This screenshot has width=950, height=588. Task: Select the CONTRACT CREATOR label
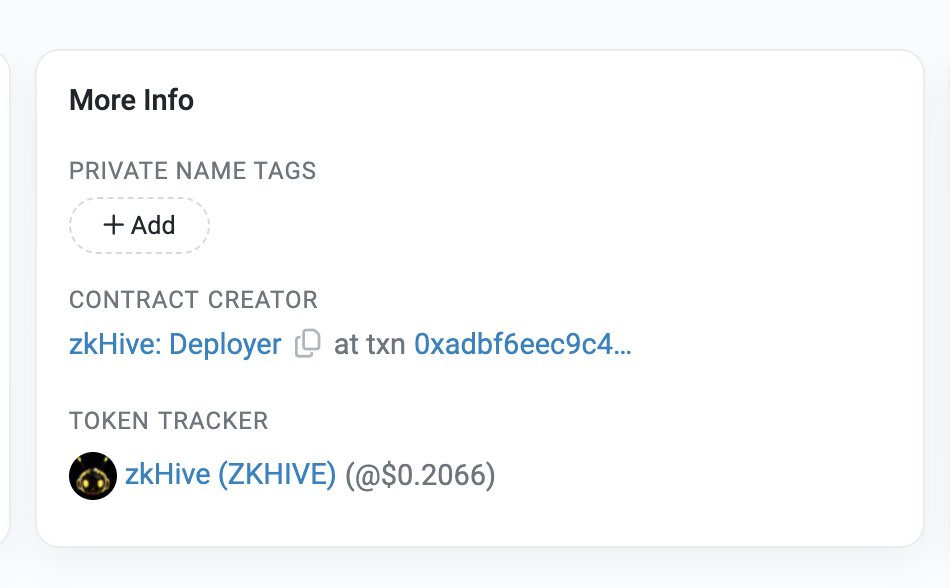click(193, 300)
